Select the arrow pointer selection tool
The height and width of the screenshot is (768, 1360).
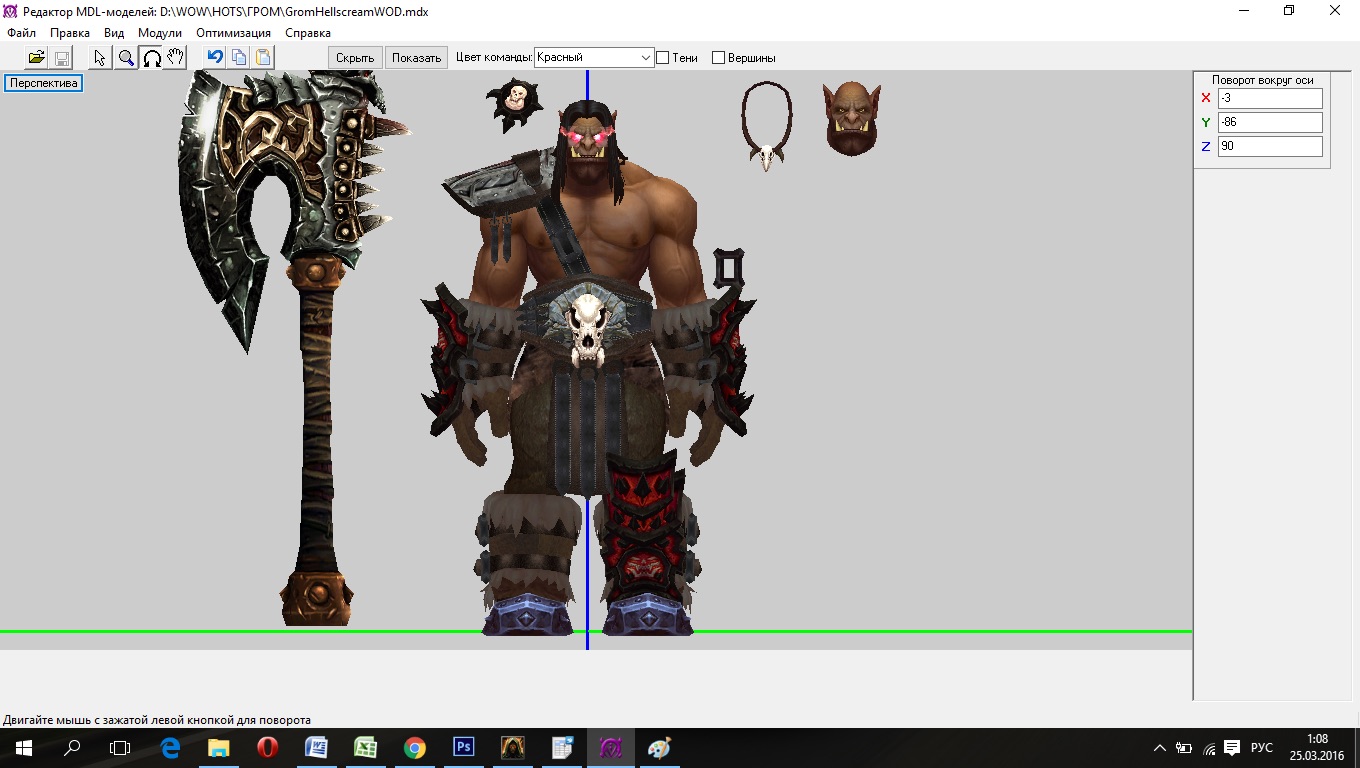pos(100,57)
